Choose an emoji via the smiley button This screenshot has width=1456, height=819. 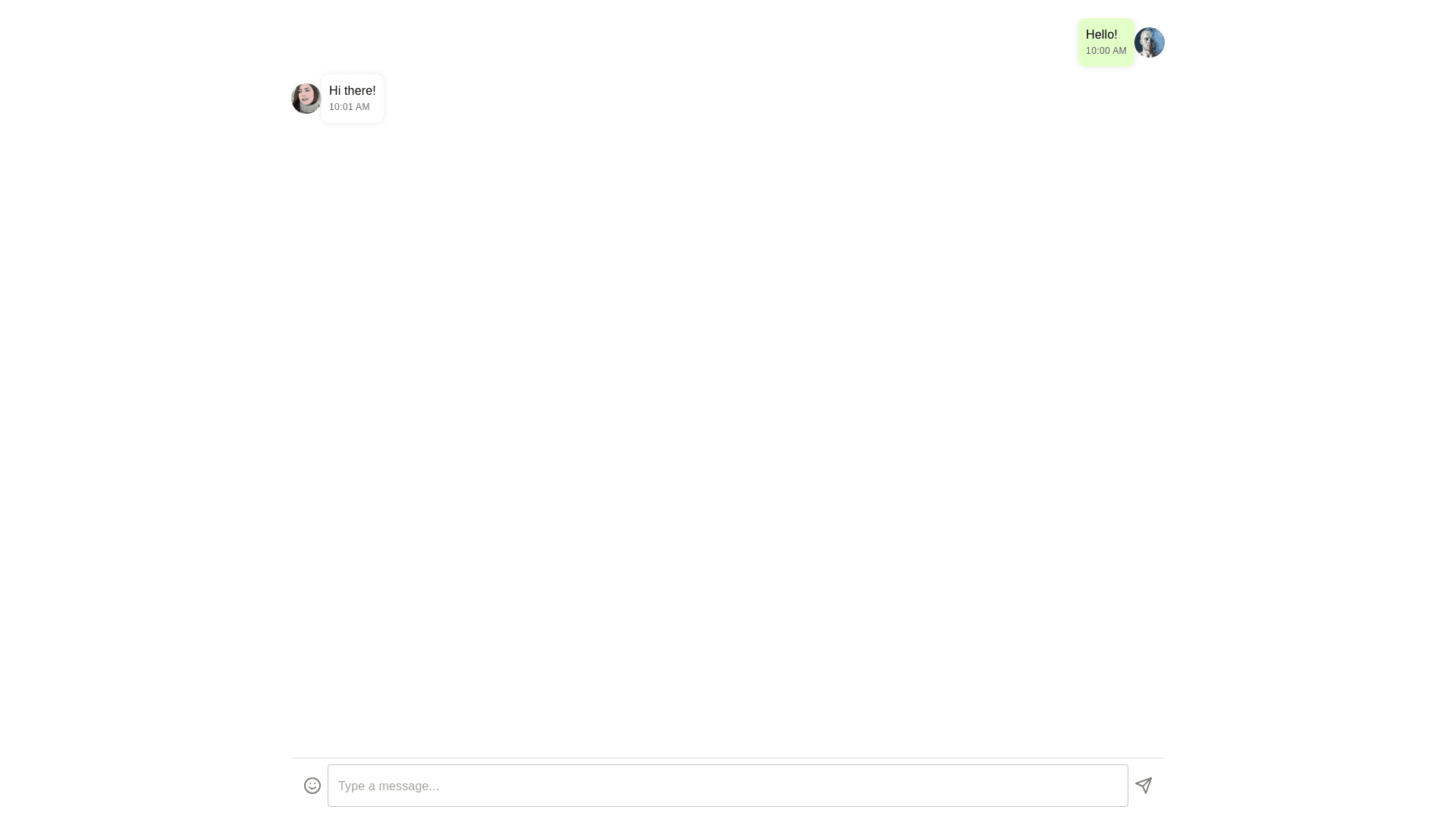312,786
